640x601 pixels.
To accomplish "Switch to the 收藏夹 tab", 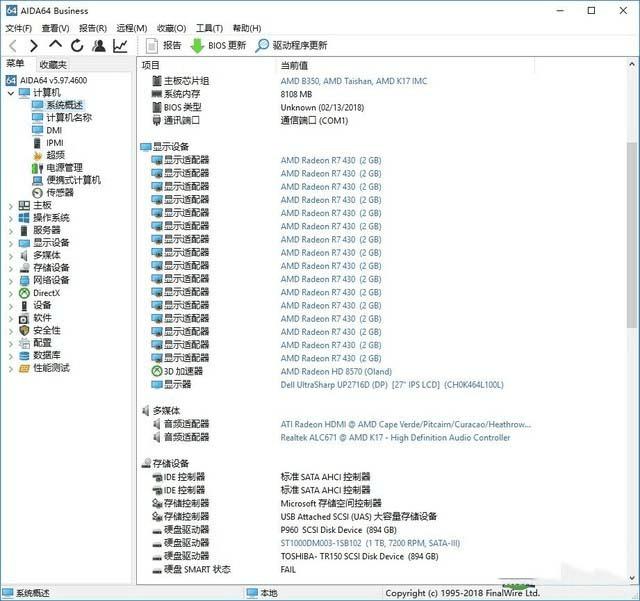I will point(53,65).
